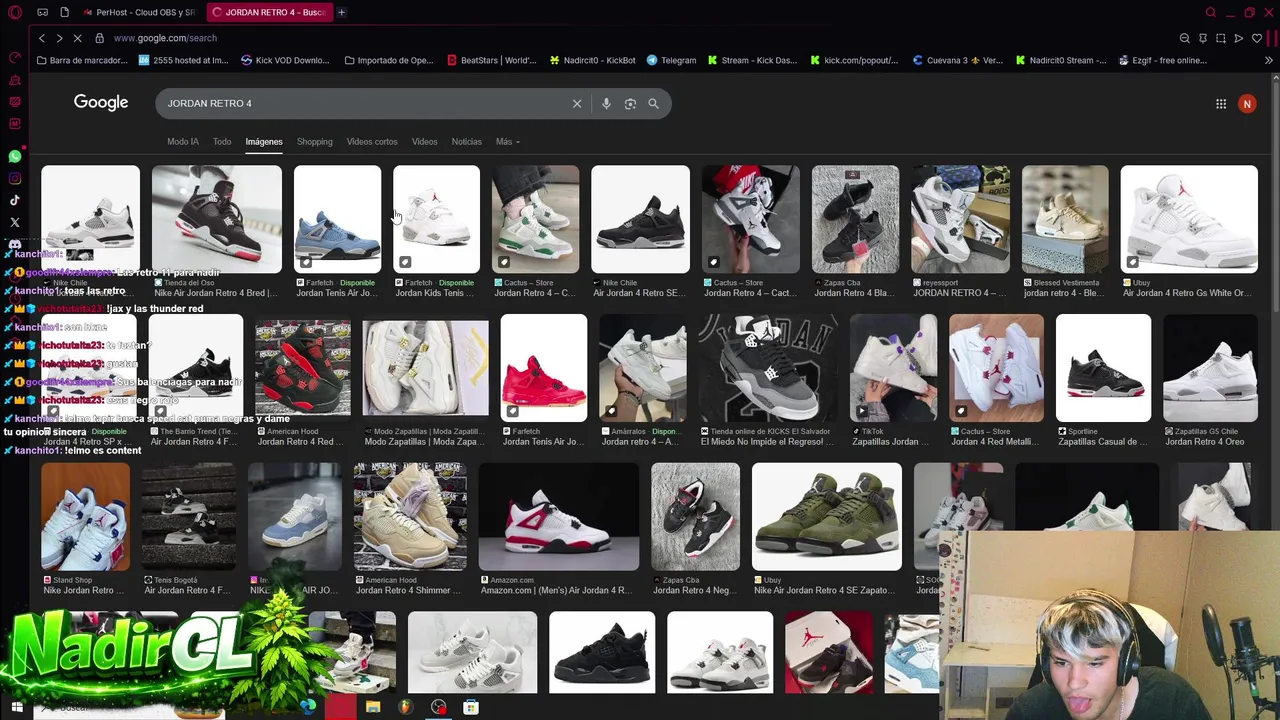The image size is (1280, 720).
Task: Open Jordan Retro 4 Oreo image
Action: (x=1210, y=368)
